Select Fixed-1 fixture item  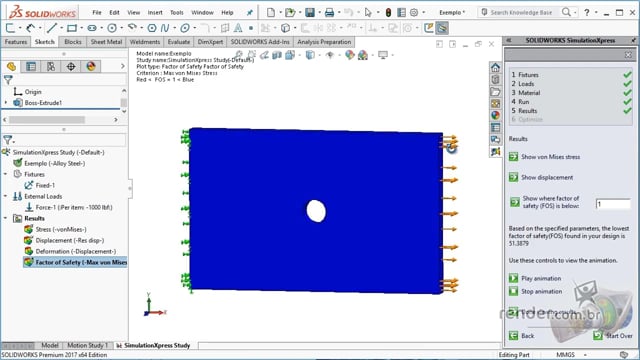click(45, 185)
